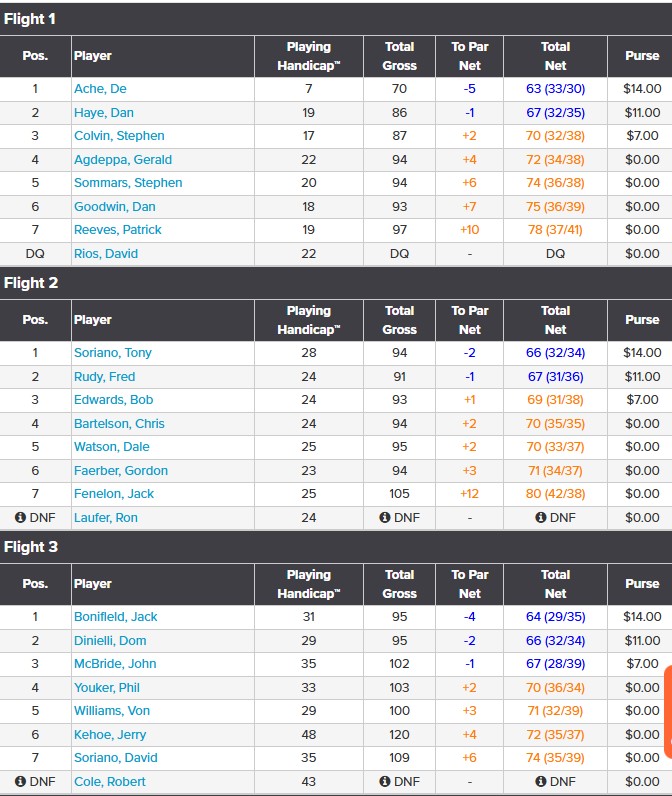The width and height of the screenshot is (672, 796).
Task: Click info icon in Laufer's Total Net cell
Action: click(541, 517)
